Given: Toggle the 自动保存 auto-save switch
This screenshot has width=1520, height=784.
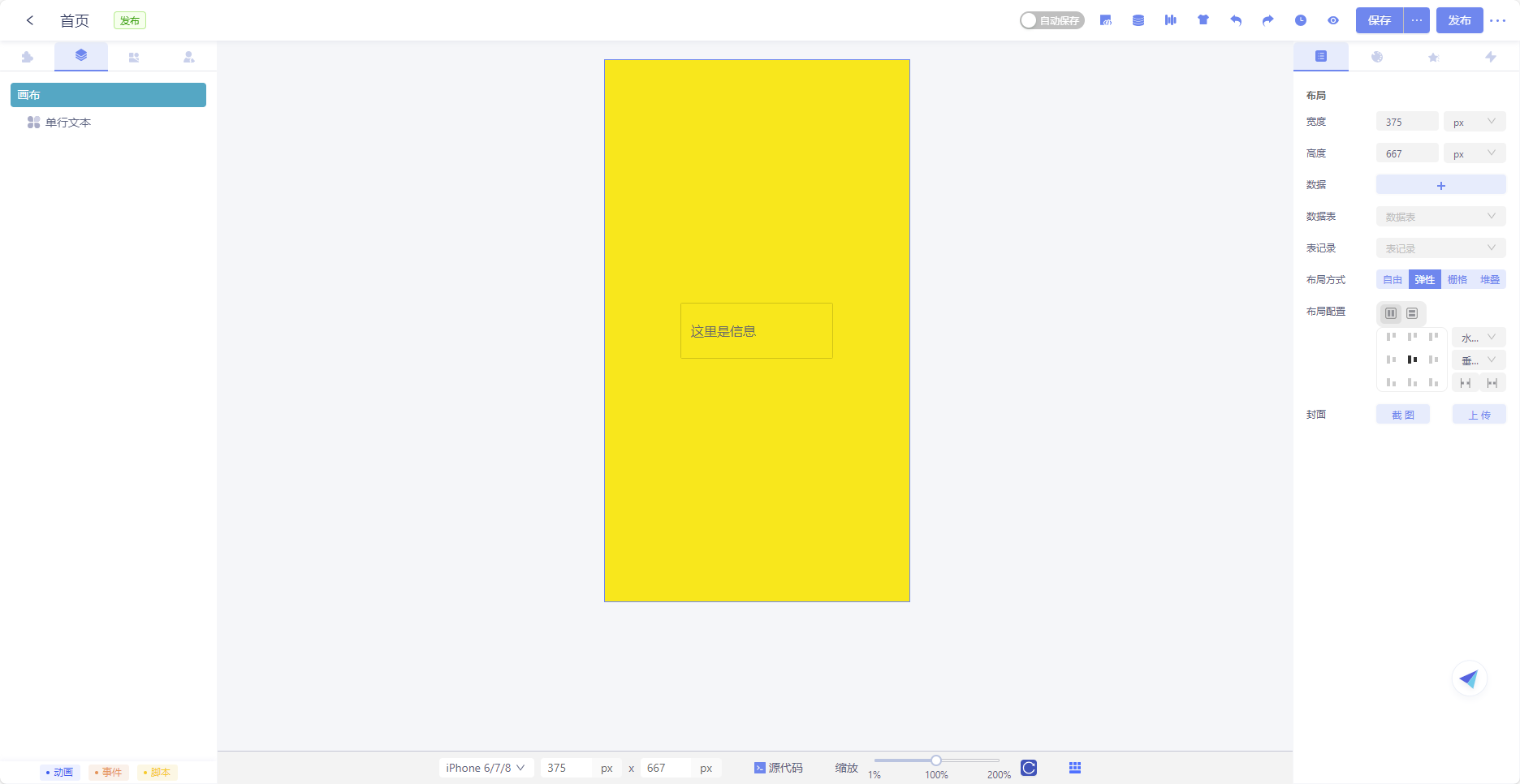Looking at the screenshot, I should click(x=1051, y=20).
